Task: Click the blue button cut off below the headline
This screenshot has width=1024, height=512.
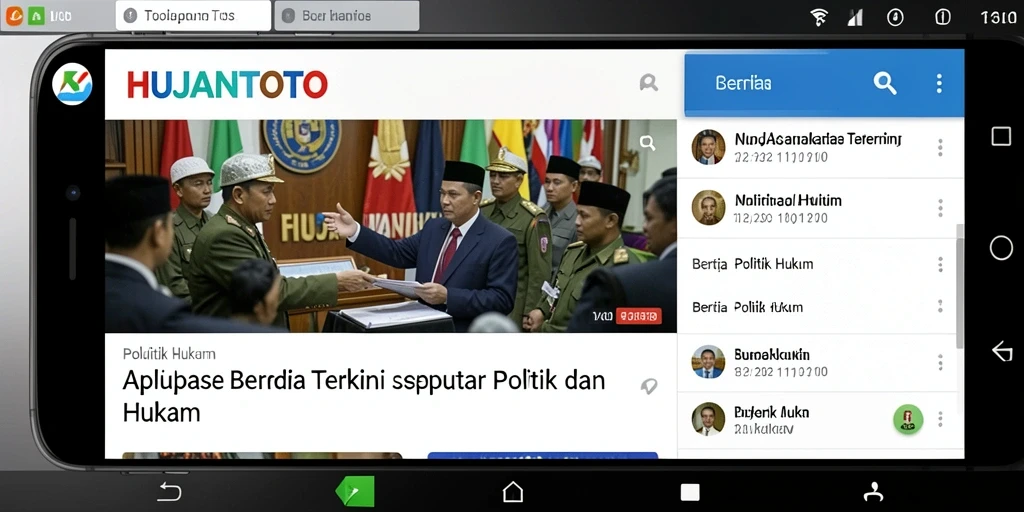Action: (543, 455)
